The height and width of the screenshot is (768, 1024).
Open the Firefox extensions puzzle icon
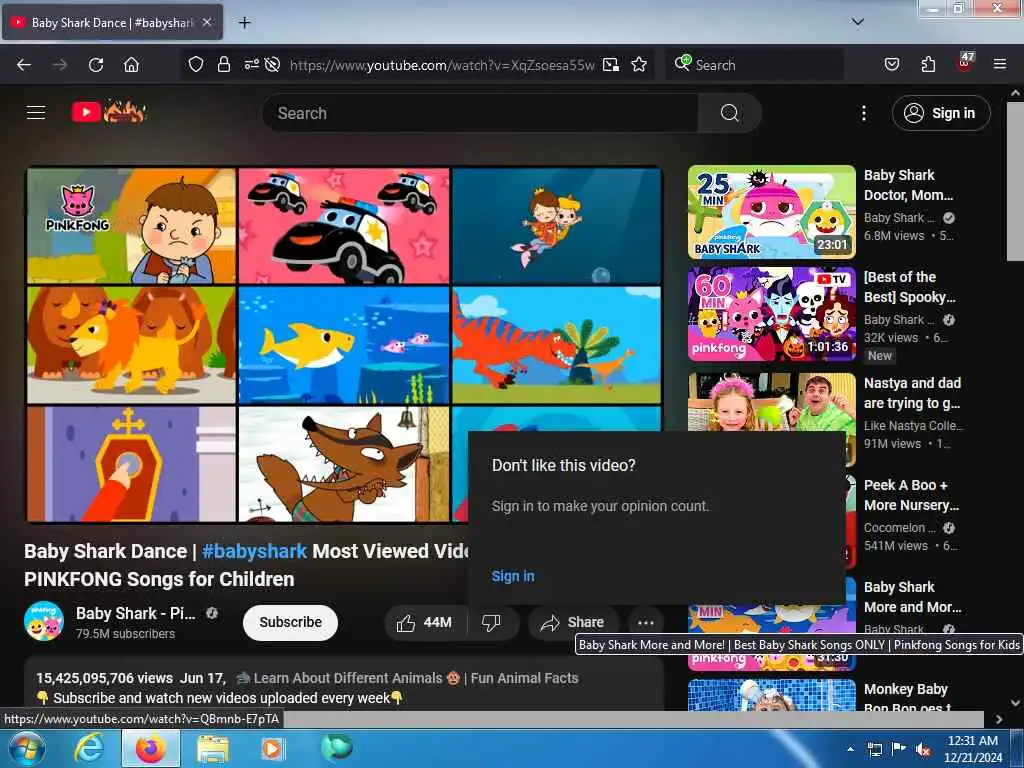coord(928,64)
